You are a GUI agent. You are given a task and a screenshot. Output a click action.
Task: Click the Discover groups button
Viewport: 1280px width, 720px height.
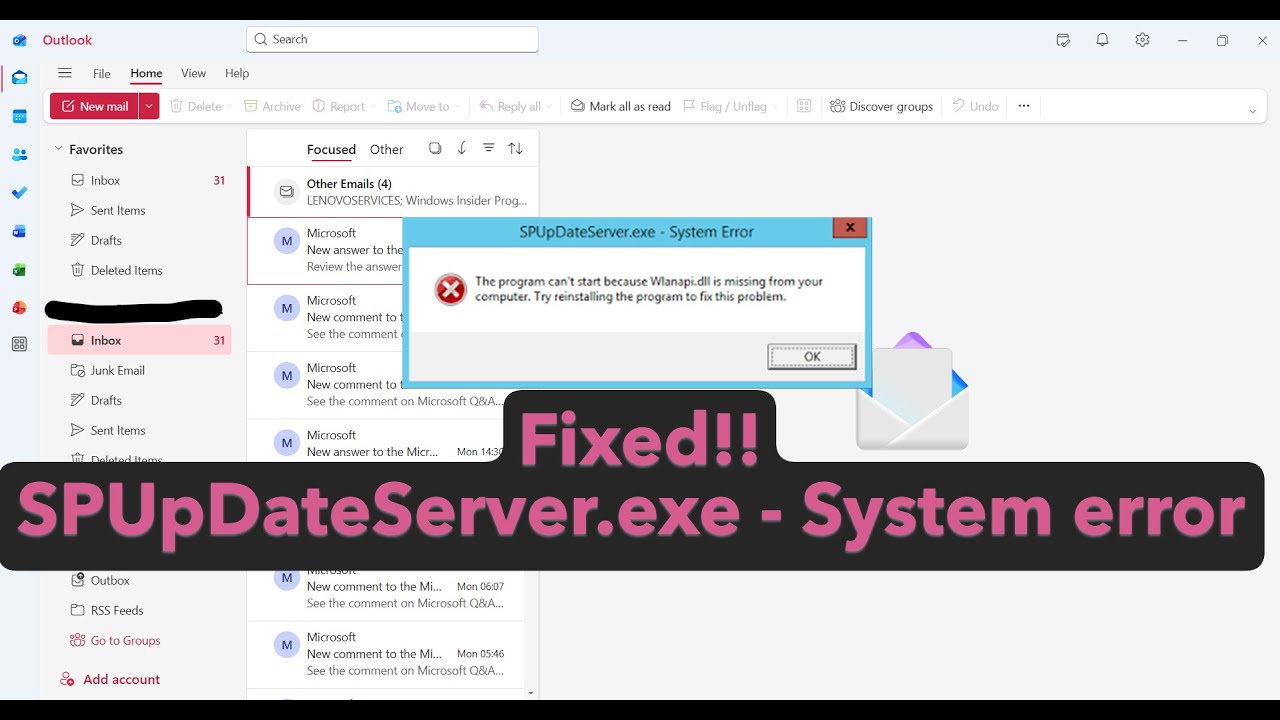[x=881, y=107]
